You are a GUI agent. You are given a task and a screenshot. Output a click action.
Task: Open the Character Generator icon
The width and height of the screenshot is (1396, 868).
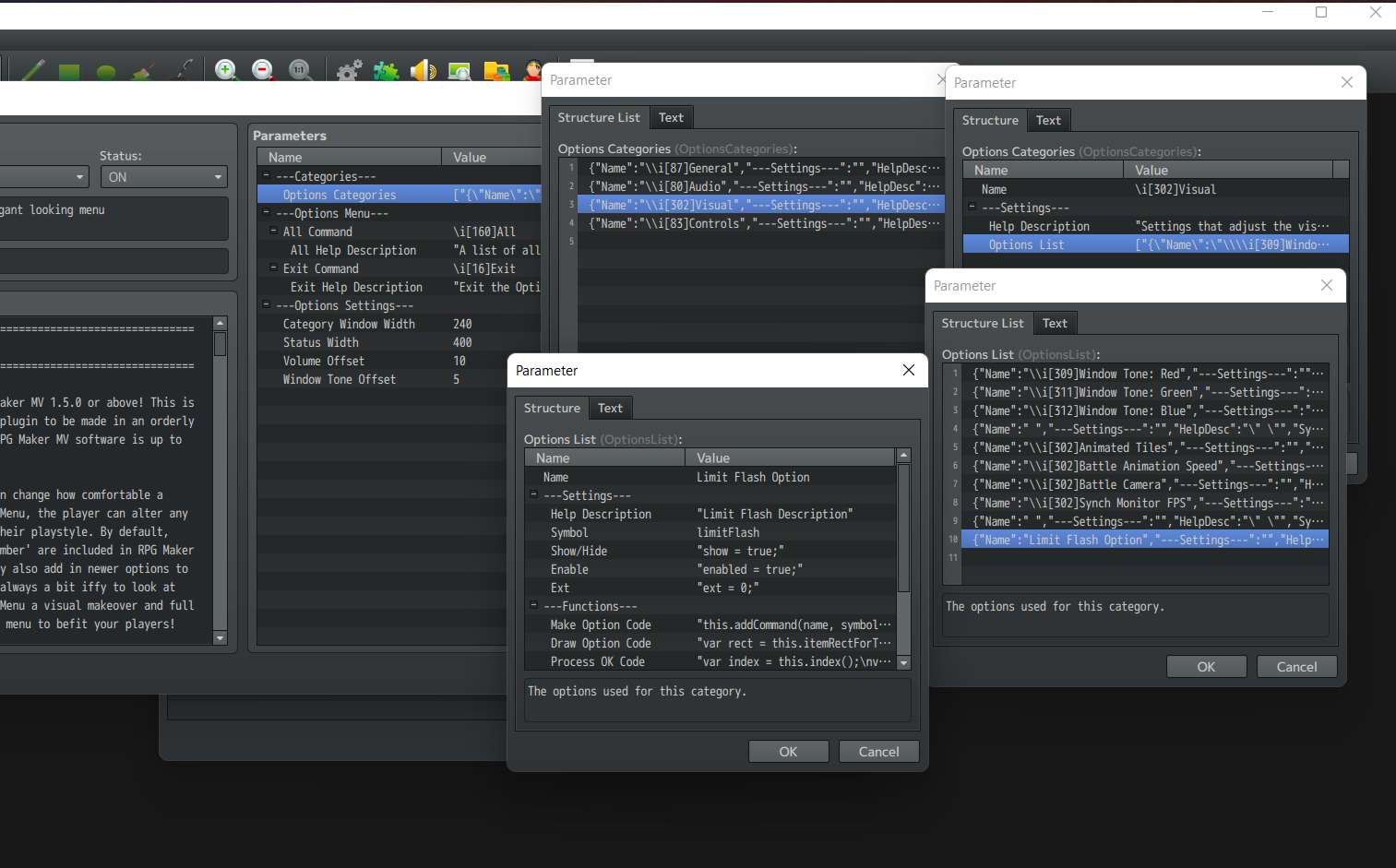532,70
